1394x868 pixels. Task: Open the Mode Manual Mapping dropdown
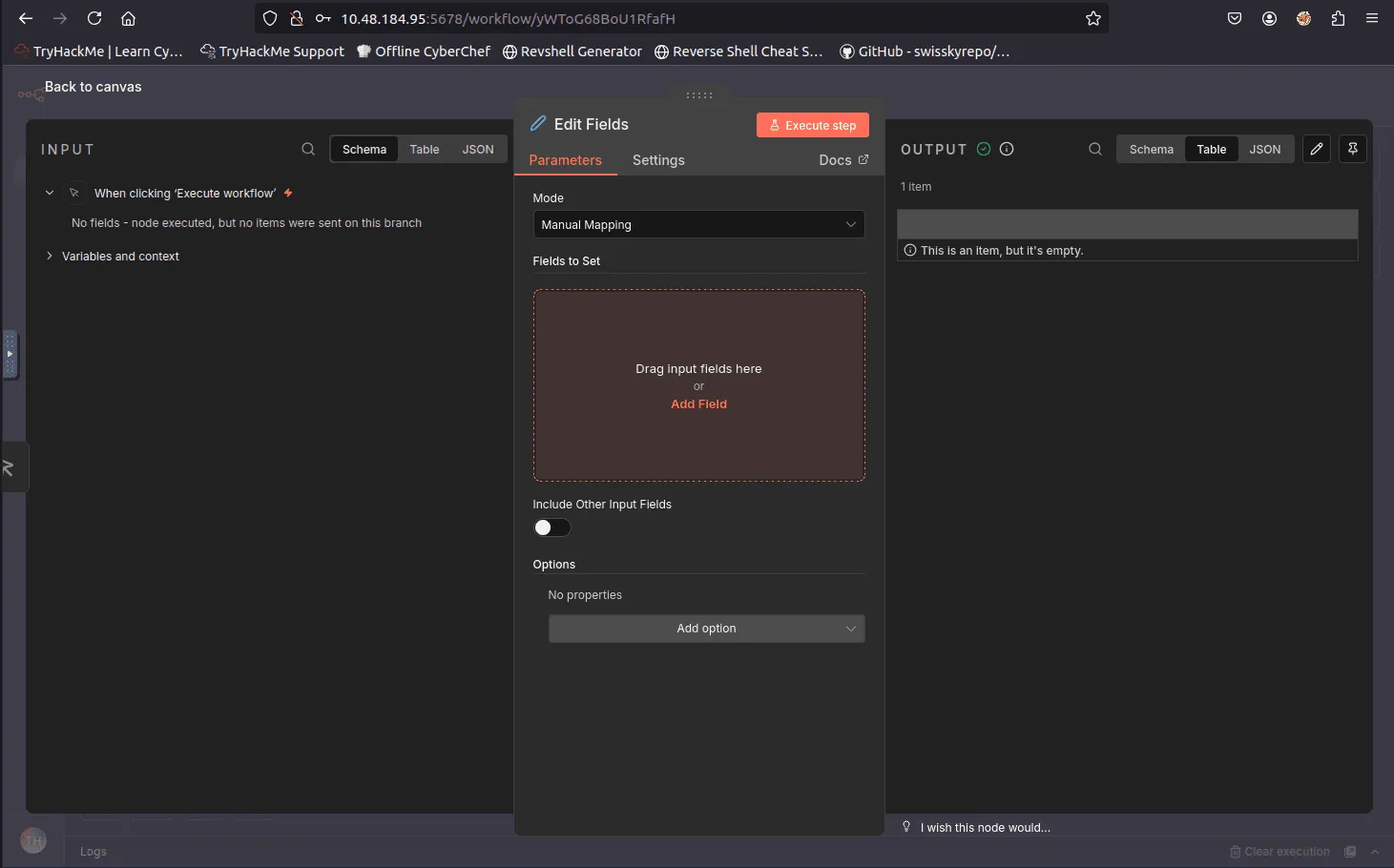click(698, 224)
